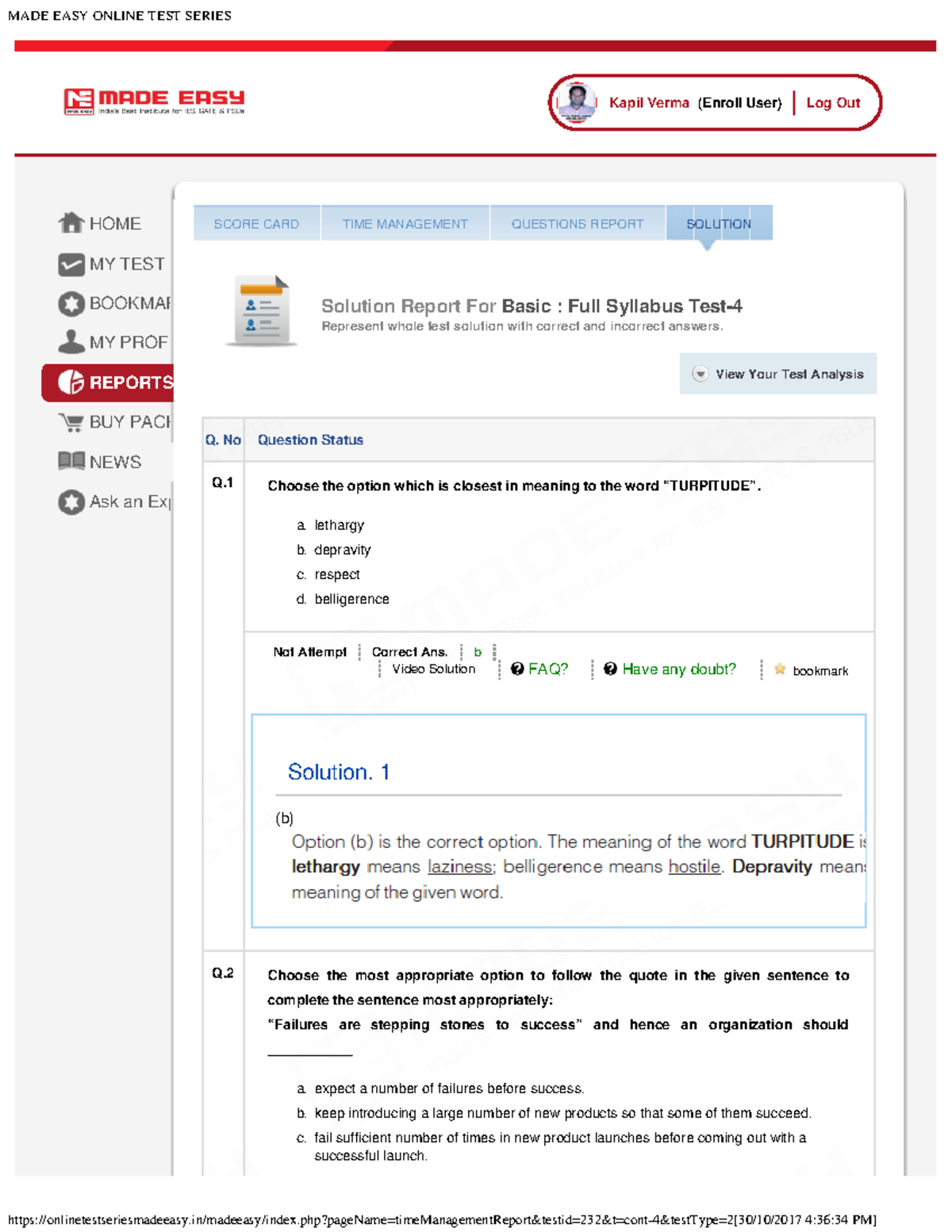Click the FAQ question mark icon
This screenshot has height=1232, width=952.
(x=517, y=669)
